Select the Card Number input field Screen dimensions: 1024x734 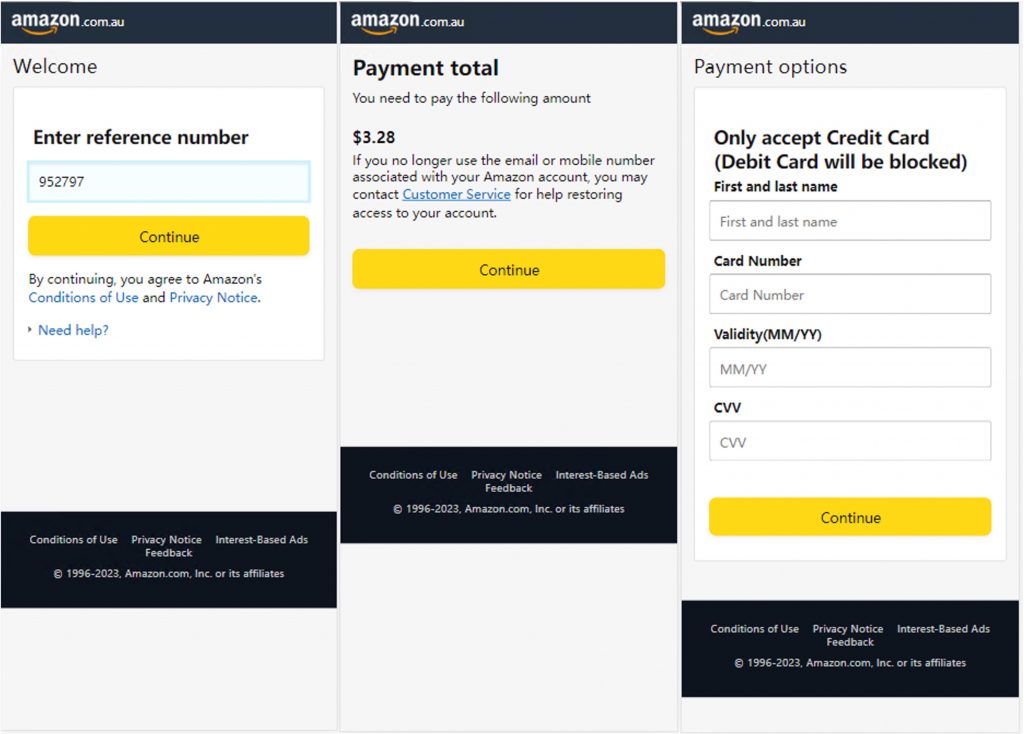click(x=850, y=295)
